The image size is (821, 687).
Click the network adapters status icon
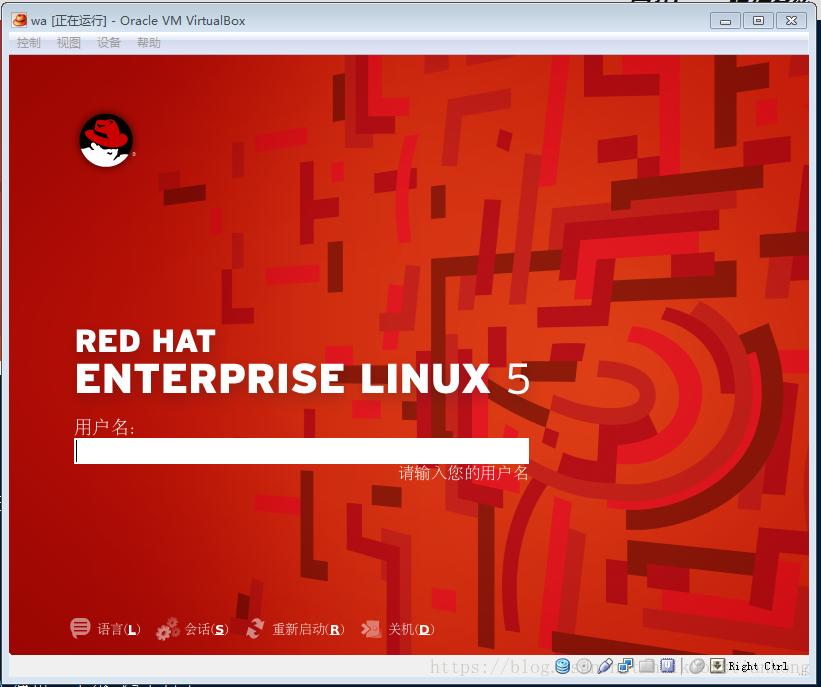[626, 666]
